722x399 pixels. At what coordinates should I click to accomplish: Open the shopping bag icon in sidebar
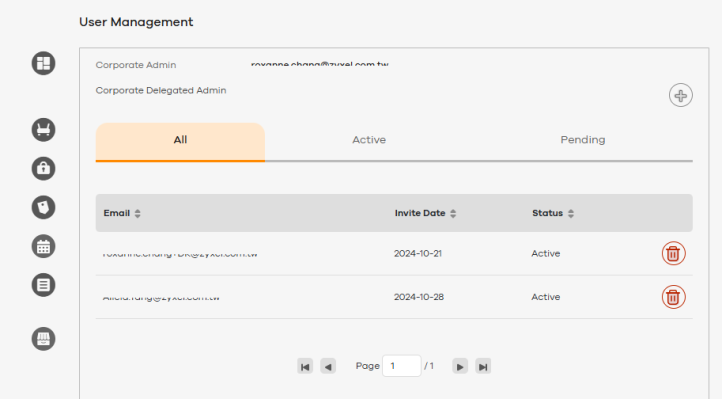pyautogui.click(x=43, y=168)
